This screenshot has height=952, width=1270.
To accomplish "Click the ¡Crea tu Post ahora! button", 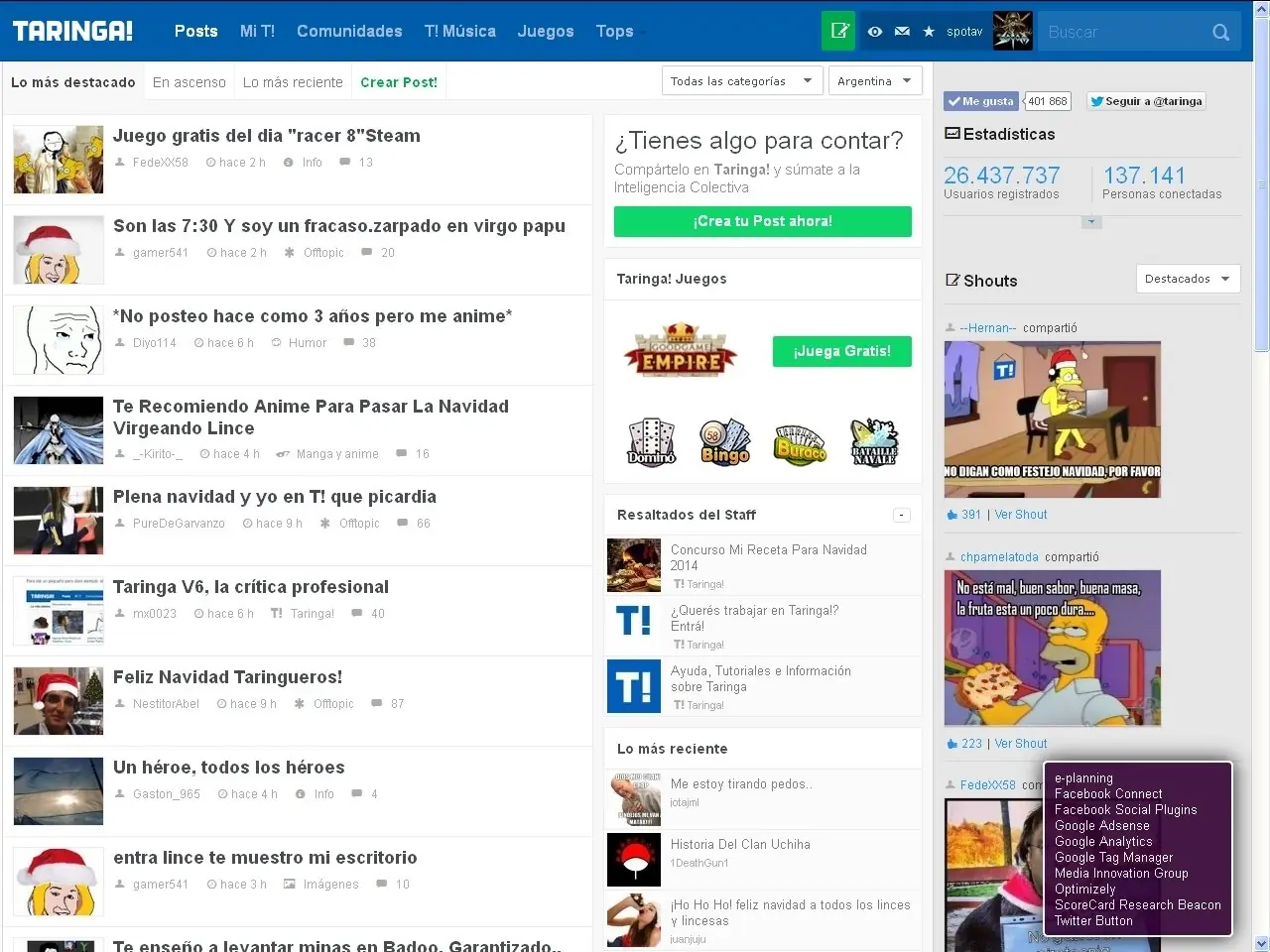I will (x=763, y=221).
